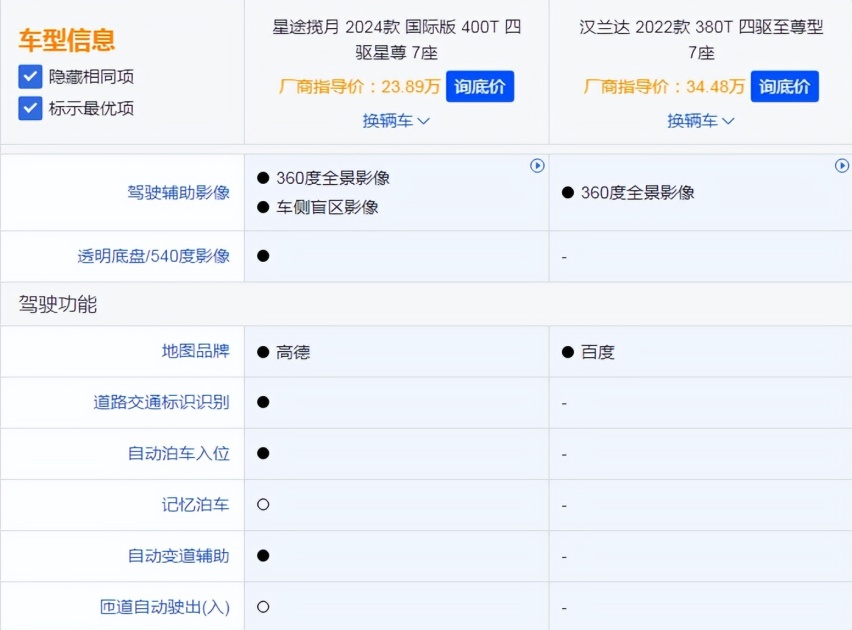
Task: Click the 高德 map brand value
Action: coord(293,352)
